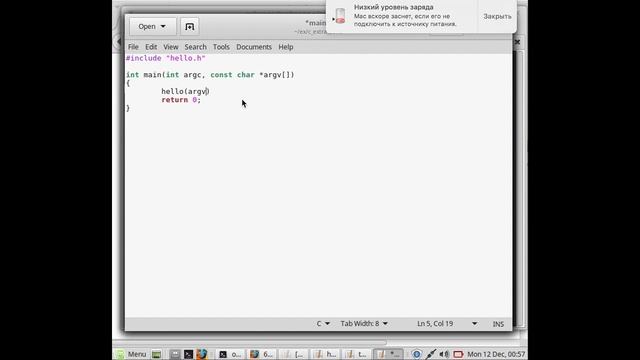Click the blue shield tray icon
The width and height of the screenshot is (640, 360).
416,354
